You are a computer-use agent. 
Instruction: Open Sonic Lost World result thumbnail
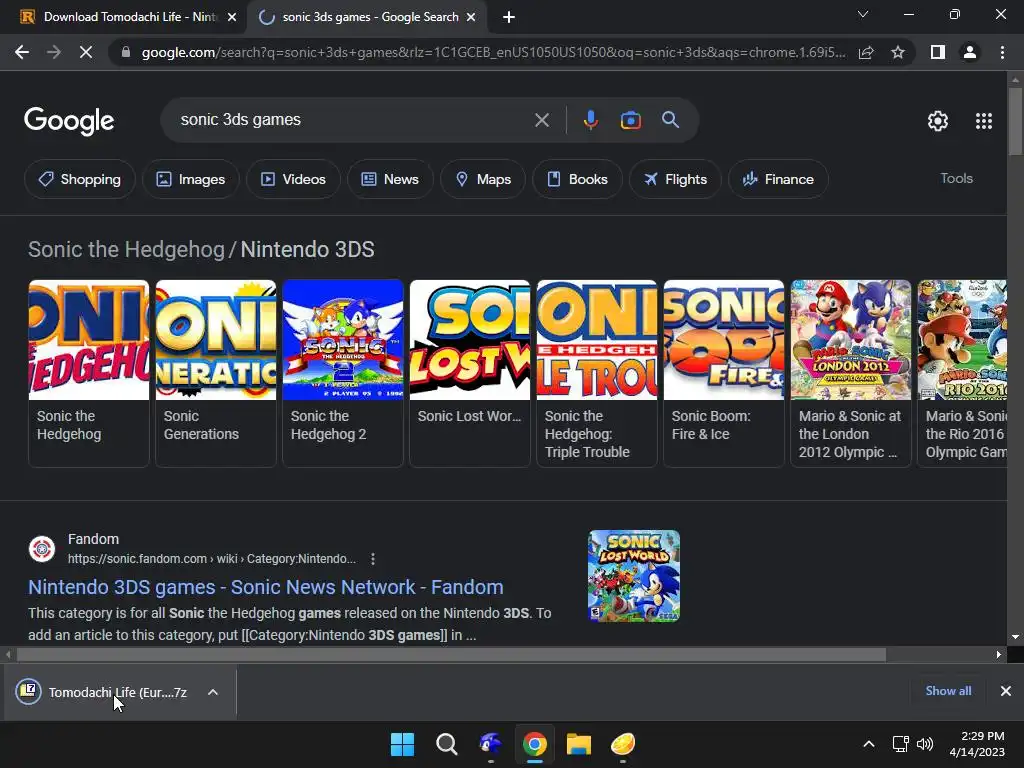pyautogui.click(x=633, y=576)
